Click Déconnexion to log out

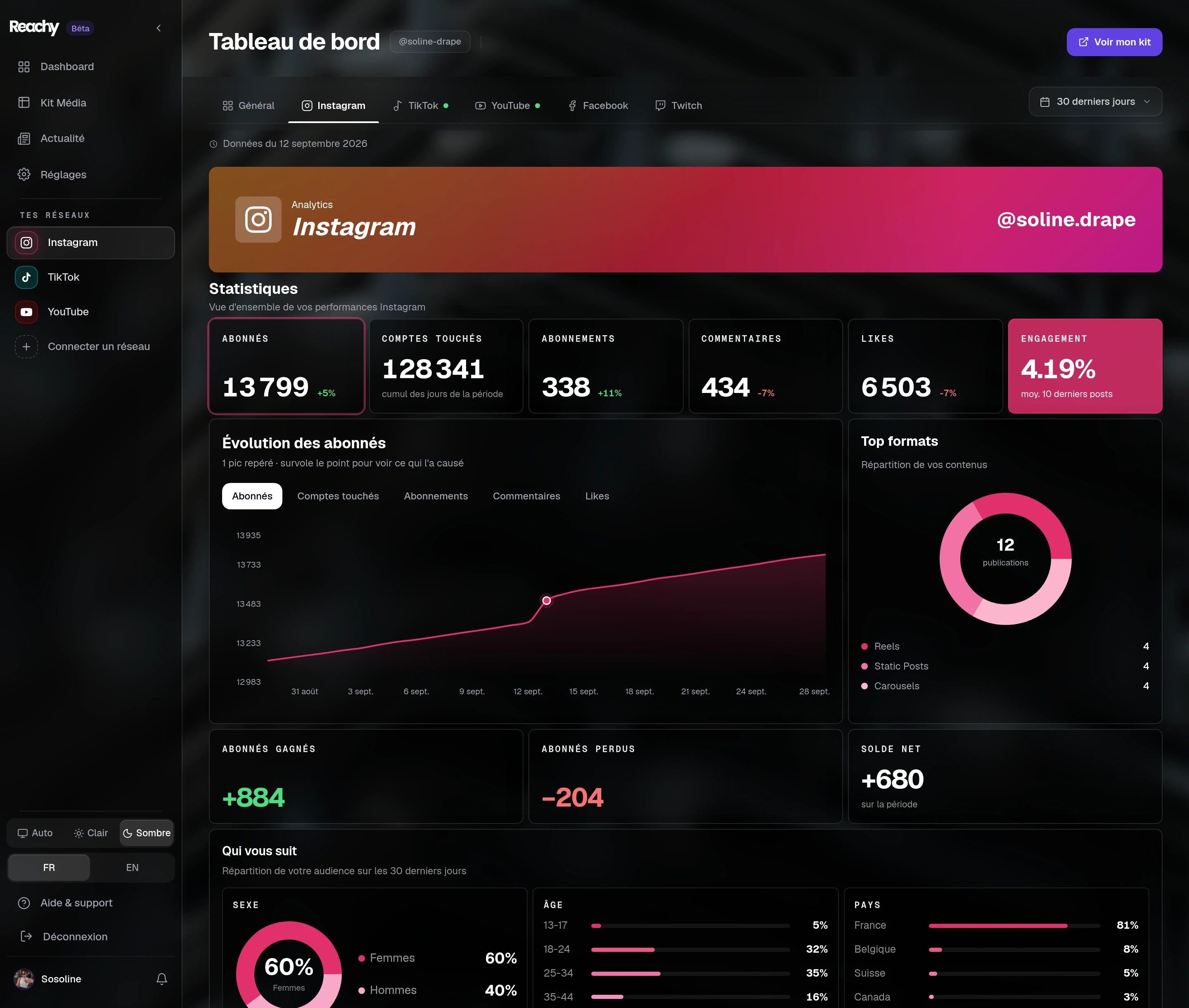pos(75,937)
